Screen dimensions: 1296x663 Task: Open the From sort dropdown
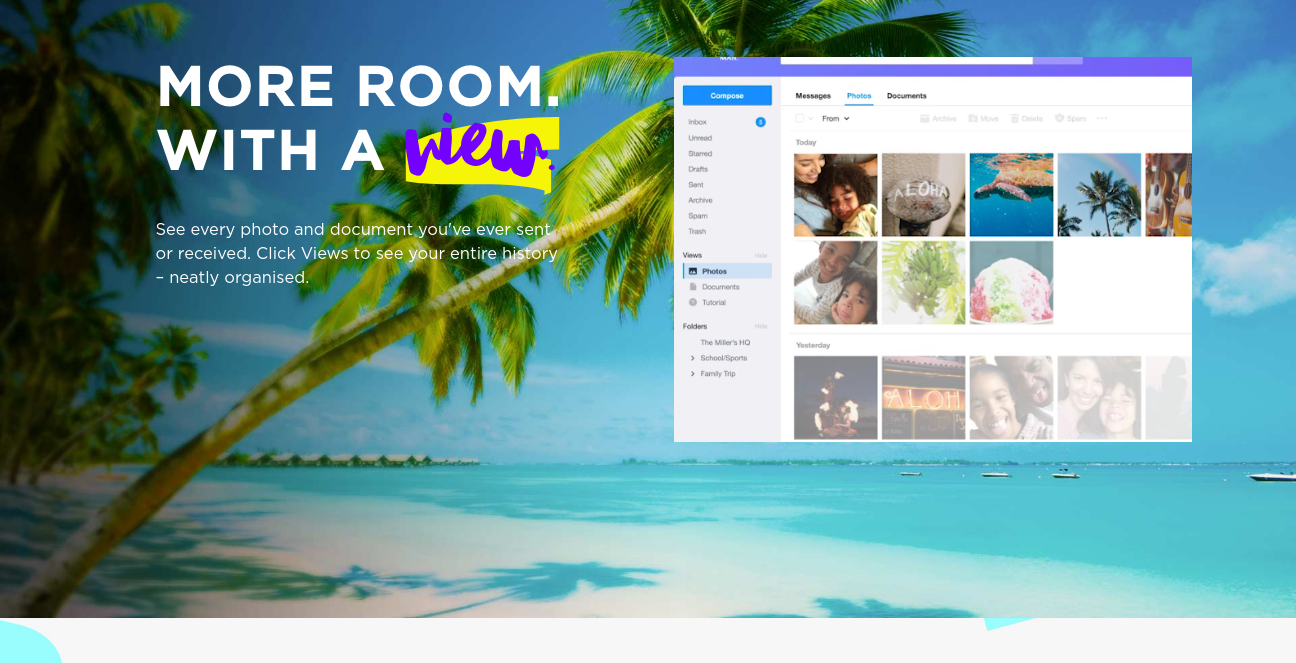[x=835, y=118]
